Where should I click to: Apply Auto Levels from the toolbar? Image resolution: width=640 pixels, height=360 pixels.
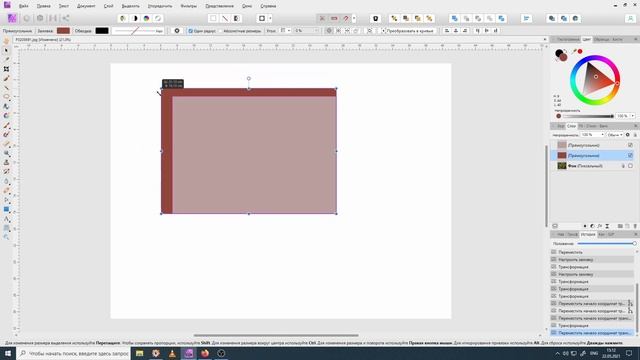(x=122, y=18)
